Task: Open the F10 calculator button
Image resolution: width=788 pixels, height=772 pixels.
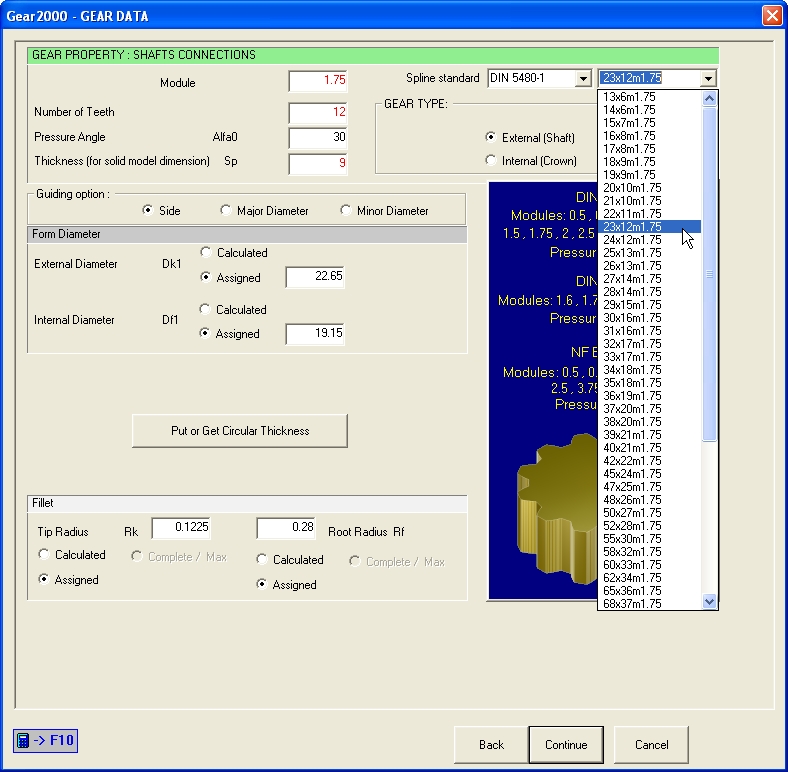Action: click(45, 740)
